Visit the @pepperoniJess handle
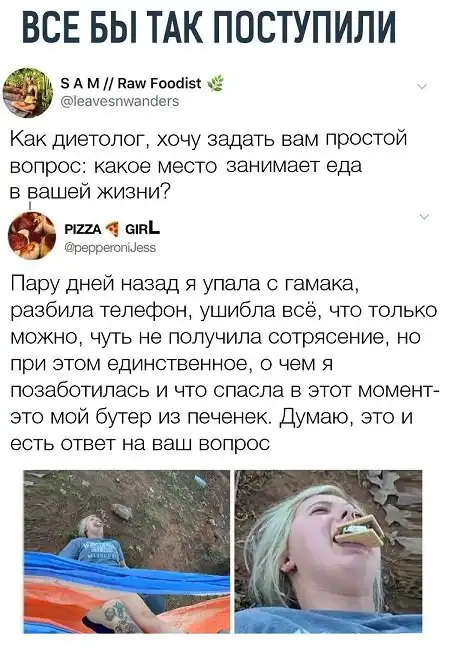The height and width of the screenshot is (648, 450). pyautogui.click(x=110, y=248)
